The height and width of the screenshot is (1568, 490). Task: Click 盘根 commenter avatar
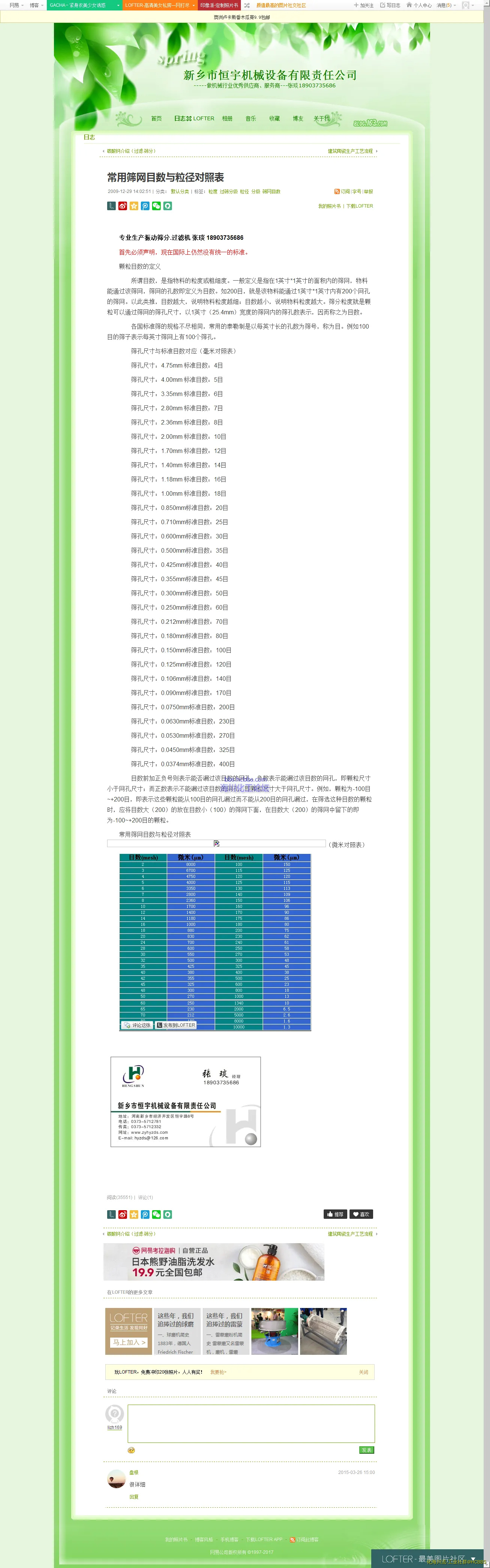coord(116,1478)
